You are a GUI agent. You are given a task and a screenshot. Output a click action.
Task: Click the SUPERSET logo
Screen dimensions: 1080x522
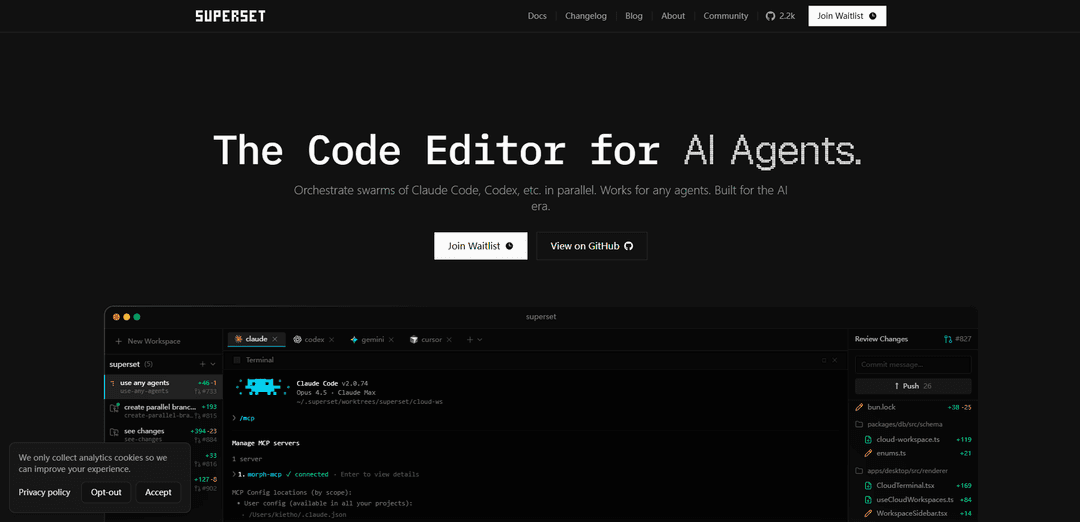[230, 16]
